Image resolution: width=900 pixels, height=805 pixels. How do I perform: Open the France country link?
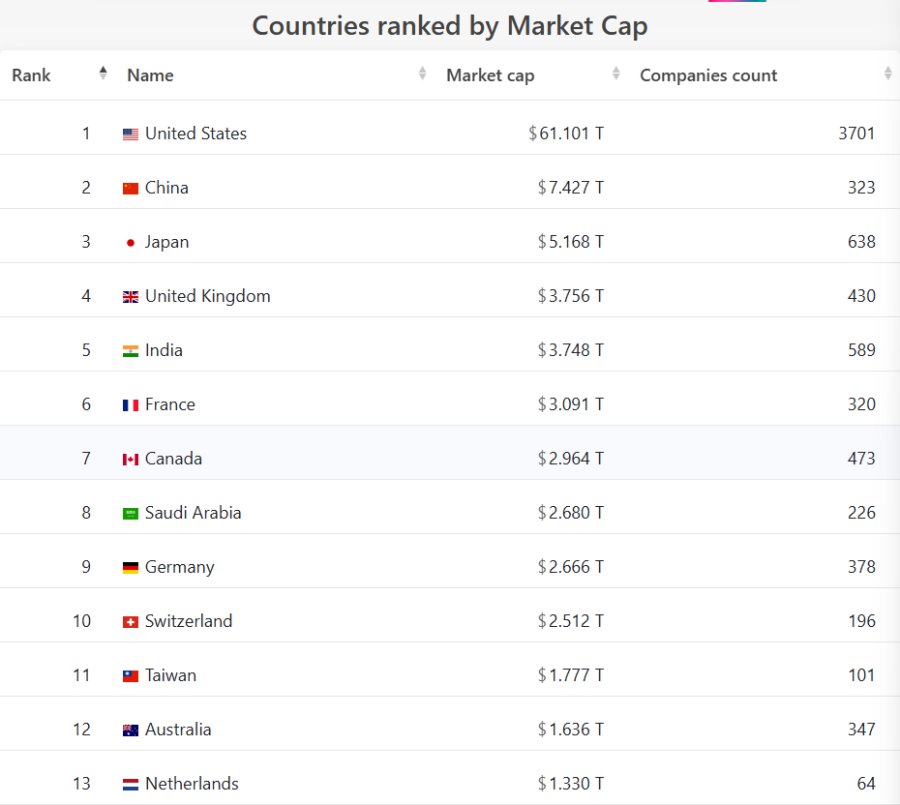[x=170, y=404]
